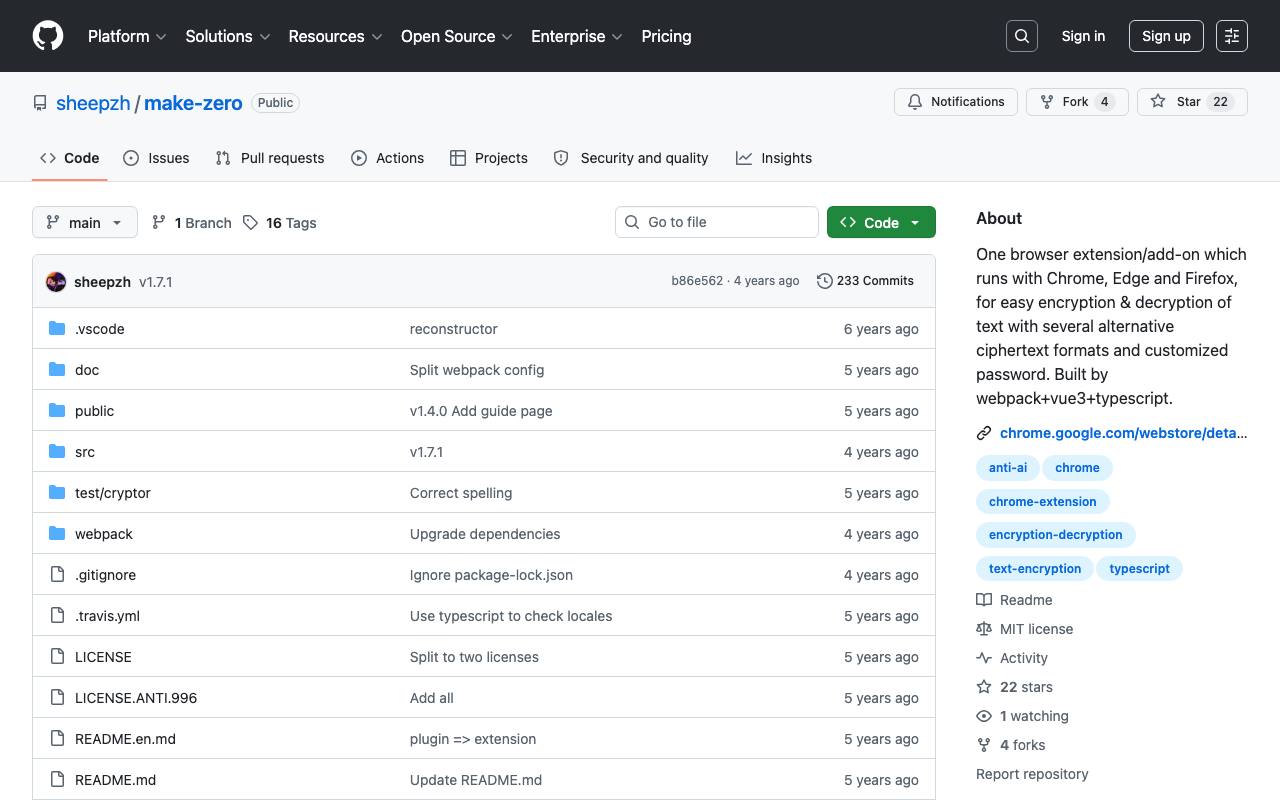
Task: Open the Pricing page
Action: 666,36
